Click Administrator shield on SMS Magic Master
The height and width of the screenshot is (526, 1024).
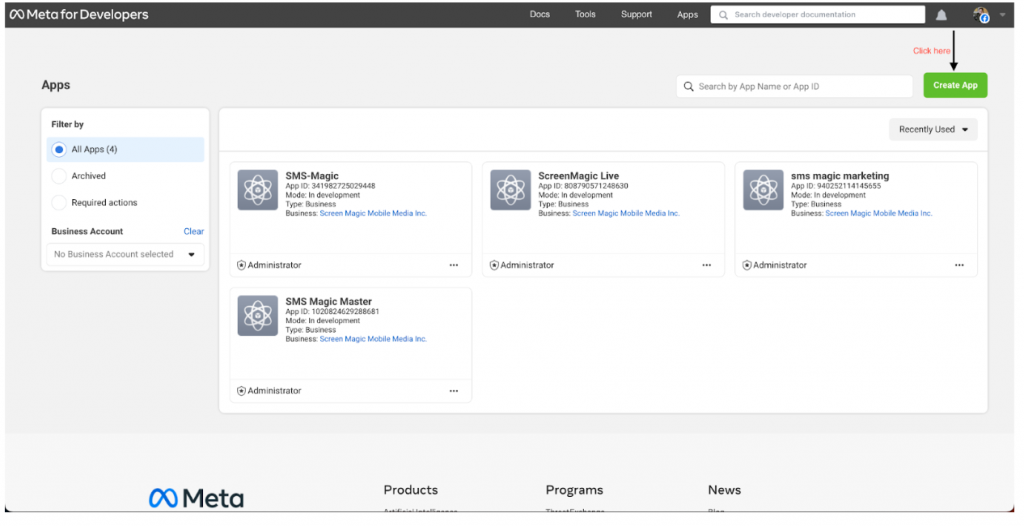241,391
